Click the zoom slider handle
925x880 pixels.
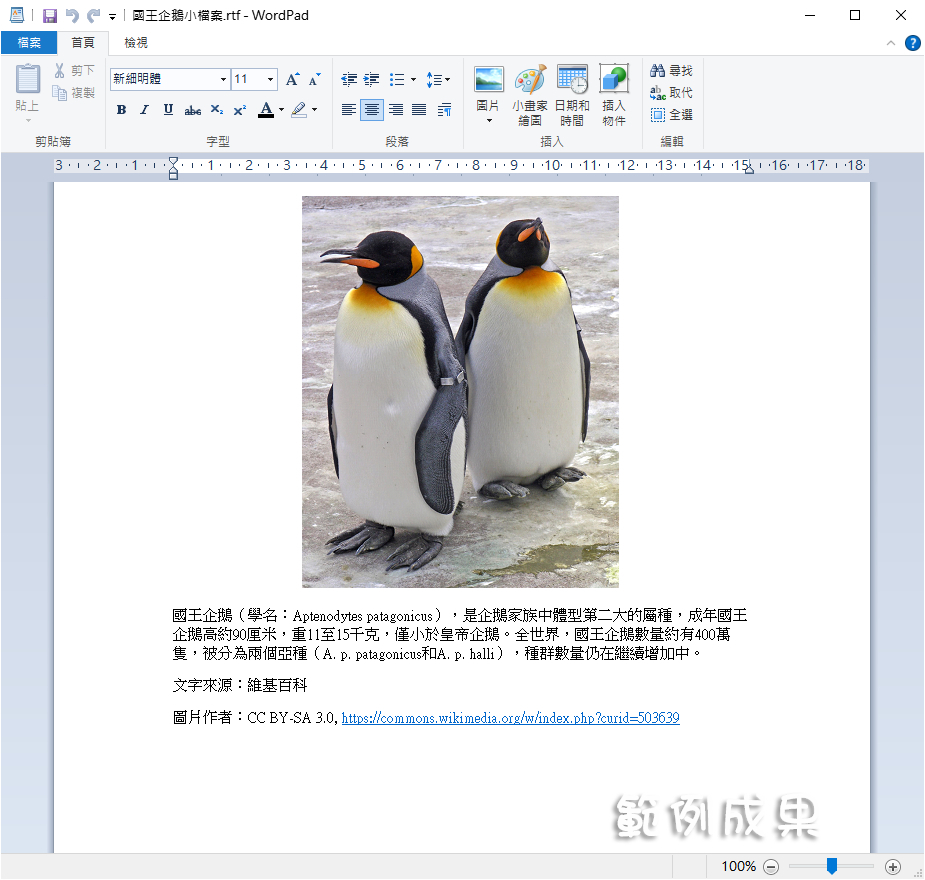[x=831, y=866]
